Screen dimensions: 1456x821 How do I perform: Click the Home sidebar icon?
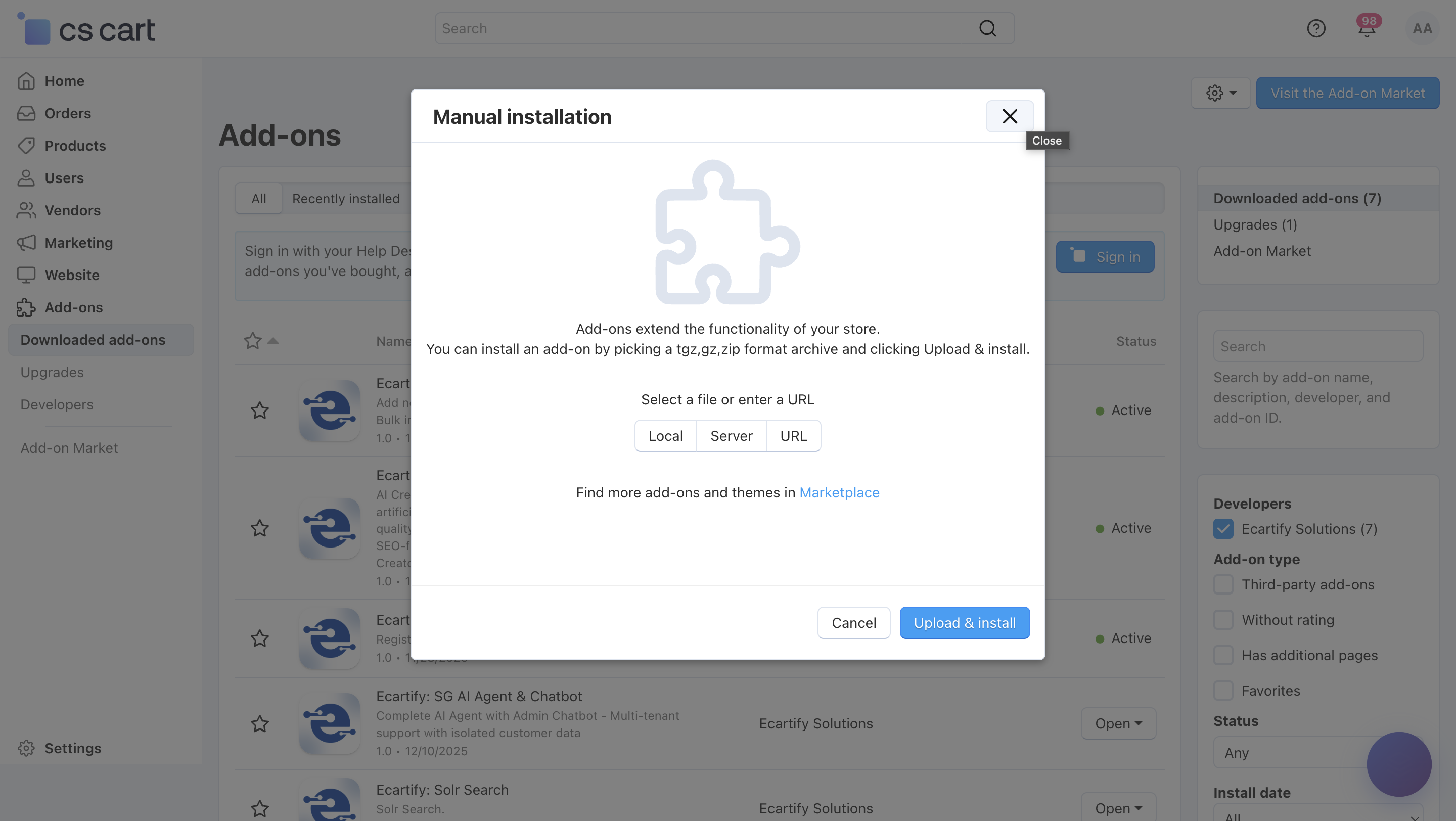pos(26,81)
